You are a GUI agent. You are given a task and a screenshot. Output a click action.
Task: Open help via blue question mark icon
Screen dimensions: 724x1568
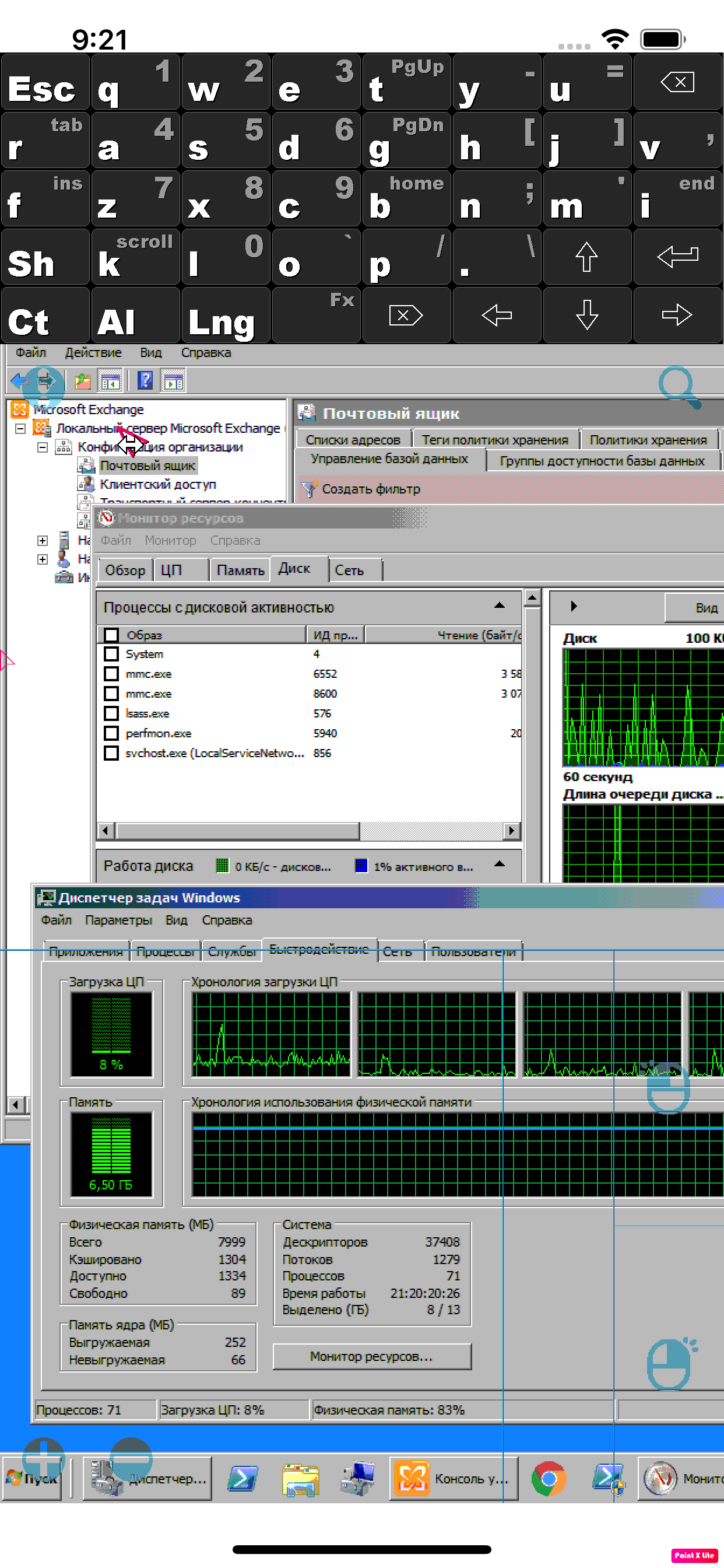point(145,381)
